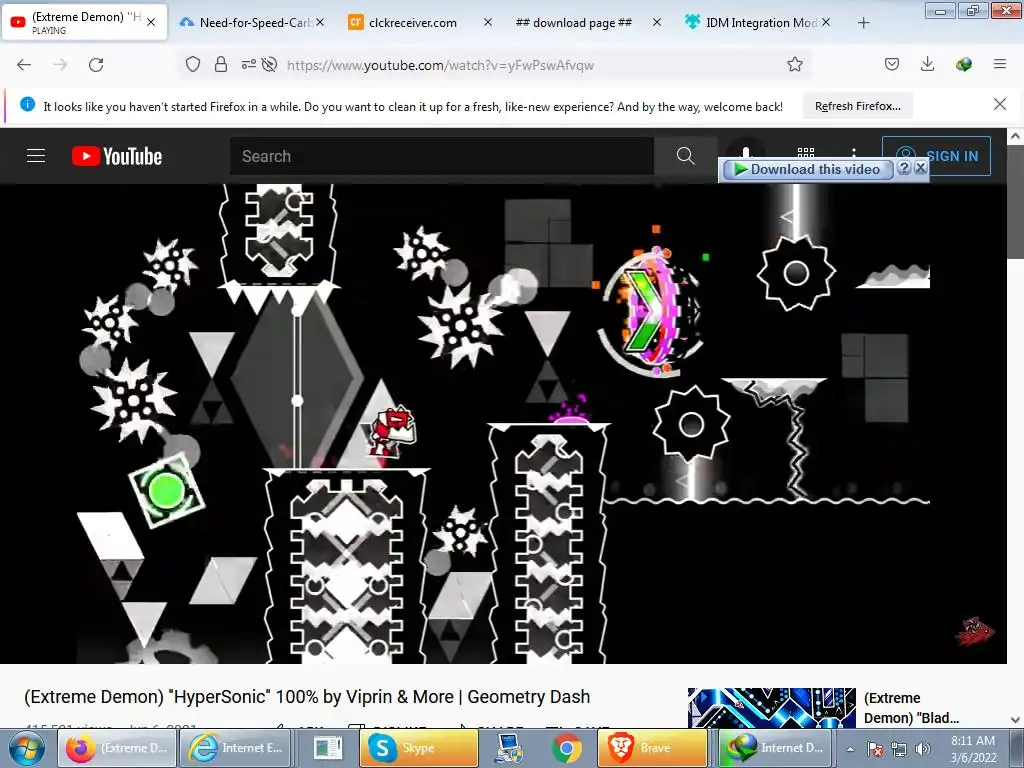Image resolution: width=1024 pixels, height=768 pixels.
Task: Open the YouTube guide hamburger menu
Action: pos(36,156)
